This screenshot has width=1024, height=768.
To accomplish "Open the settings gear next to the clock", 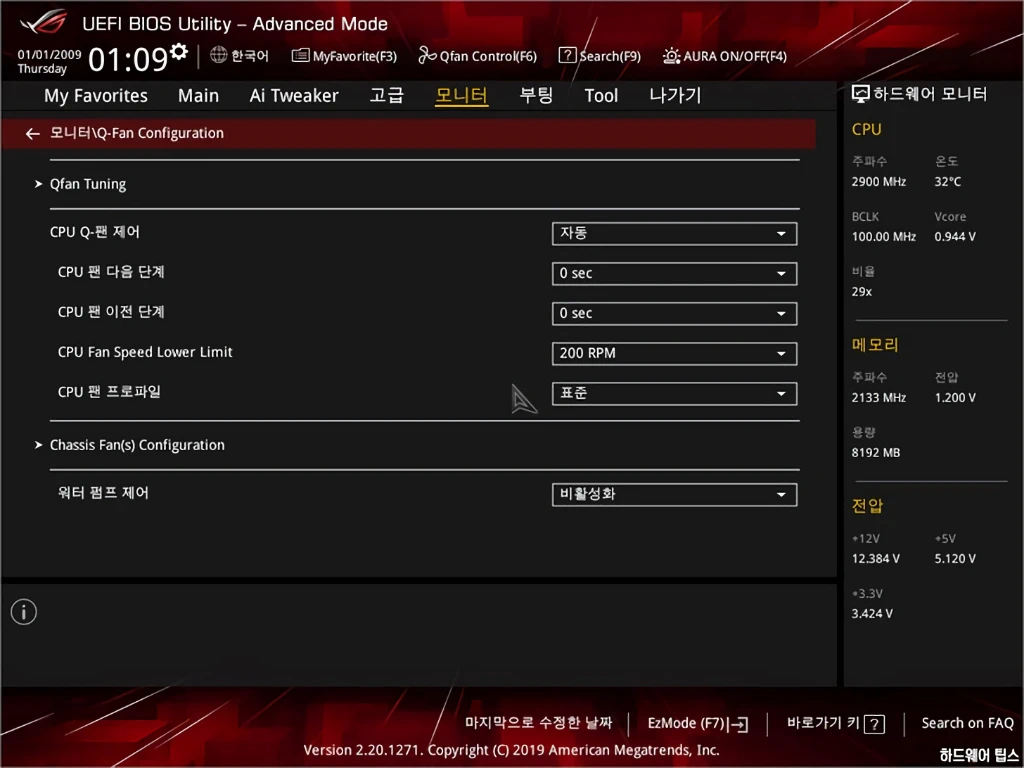I will [178, 51].
